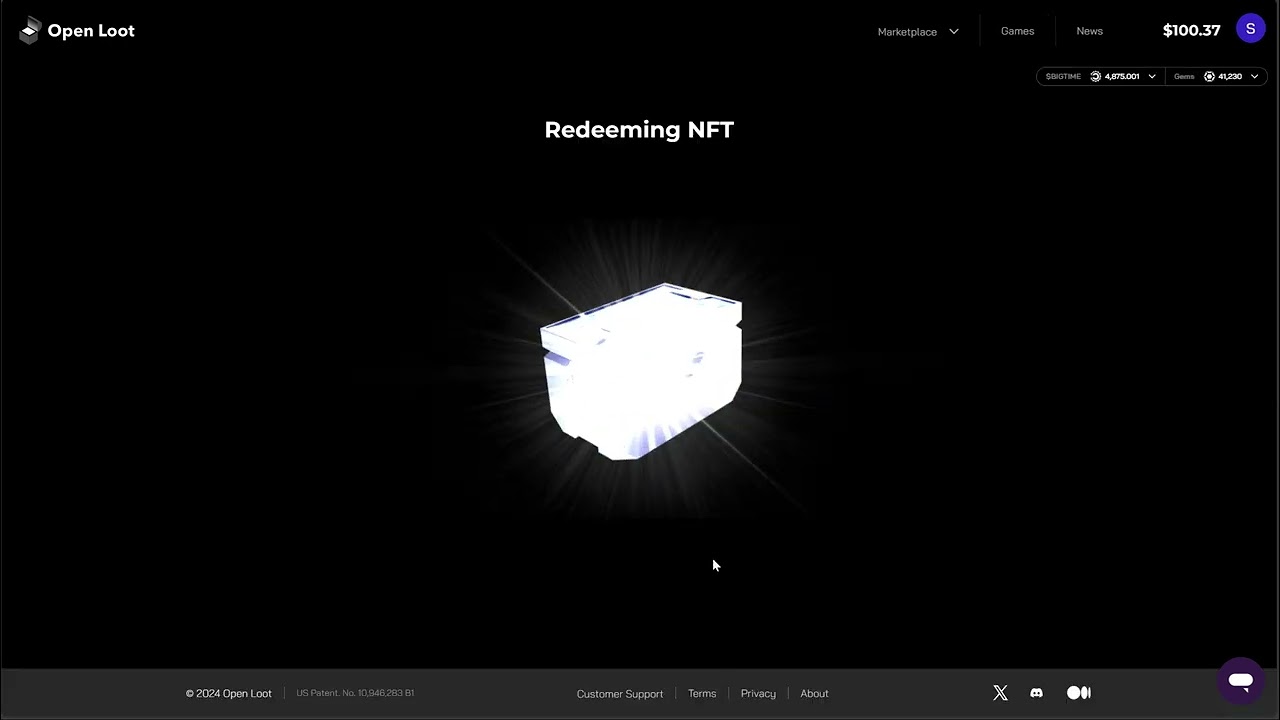Expand the Marketplace dropdown

point(918,31)
